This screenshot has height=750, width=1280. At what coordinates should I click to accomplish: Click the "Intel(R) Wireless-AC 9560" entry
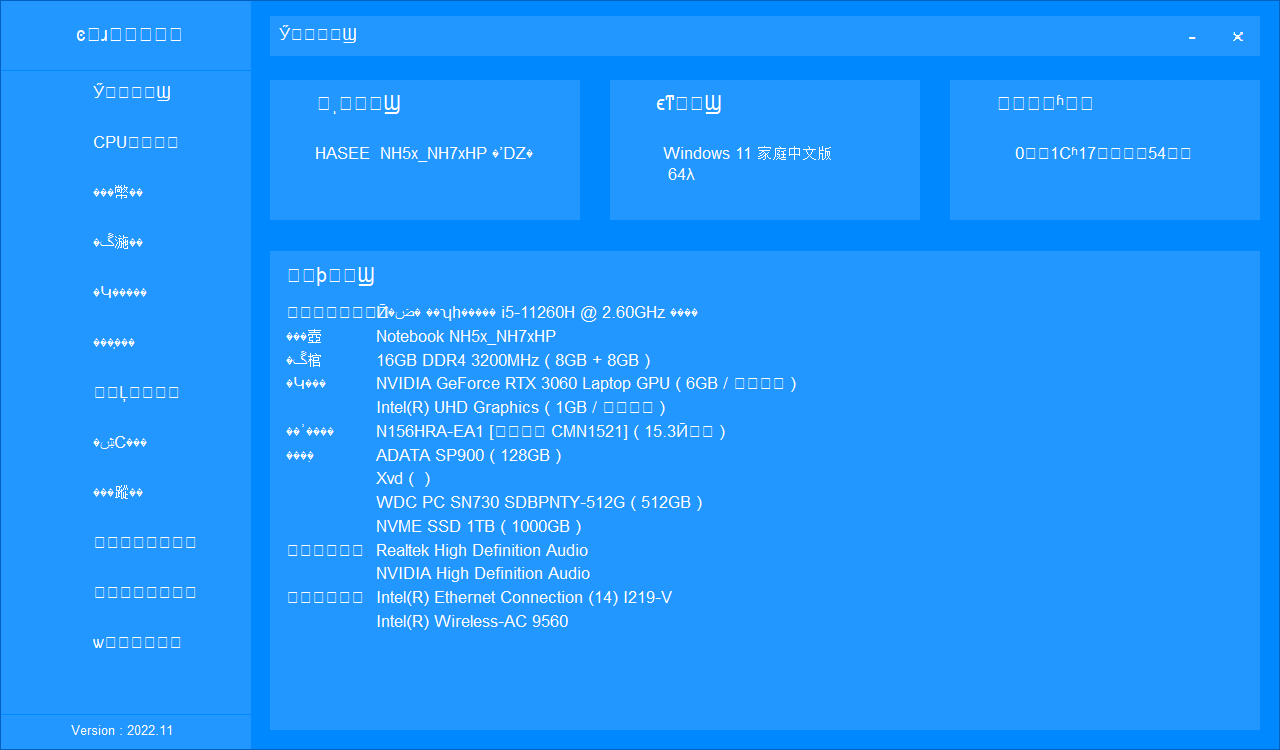pyautogui.click(x=472, y=621)
